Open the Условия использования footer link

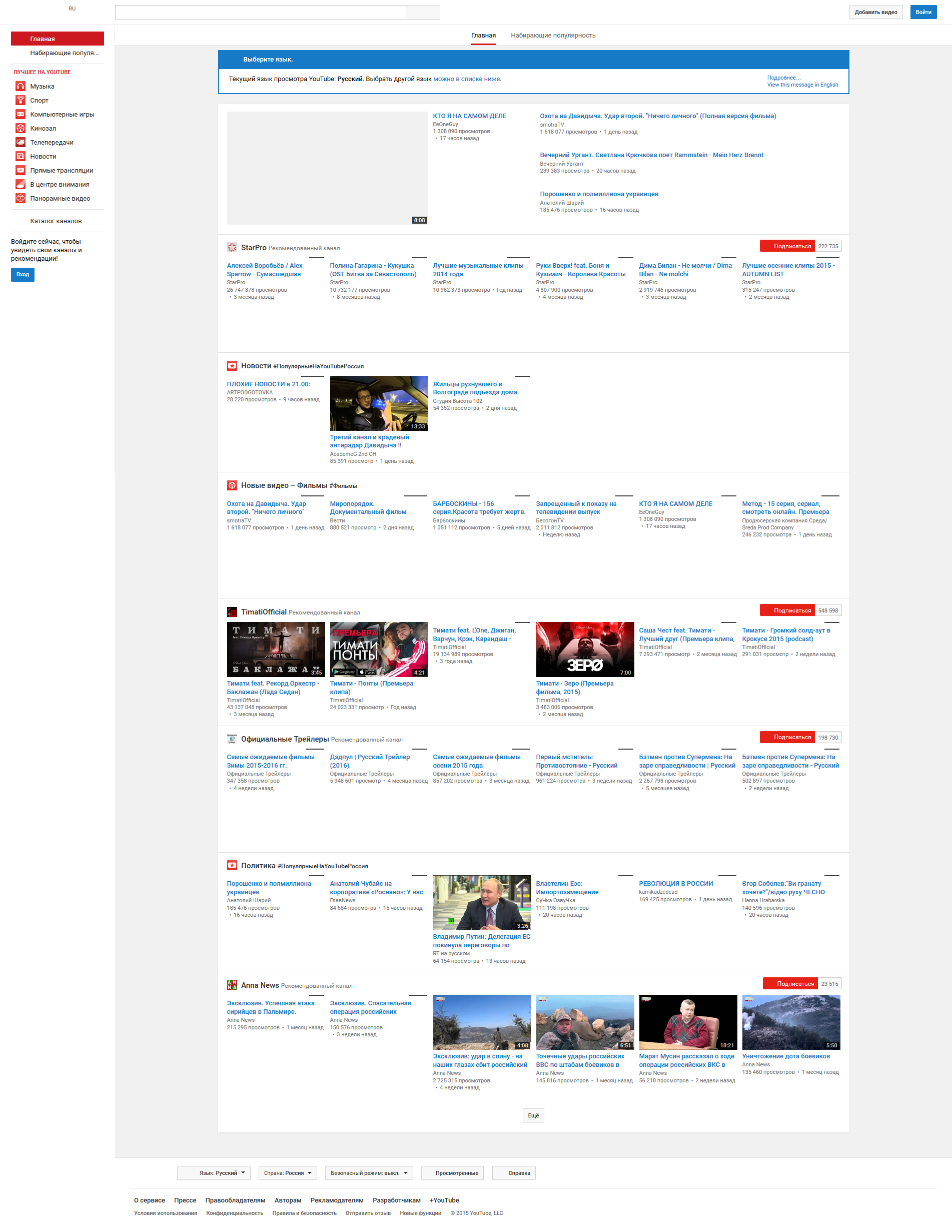[166, 1213]
